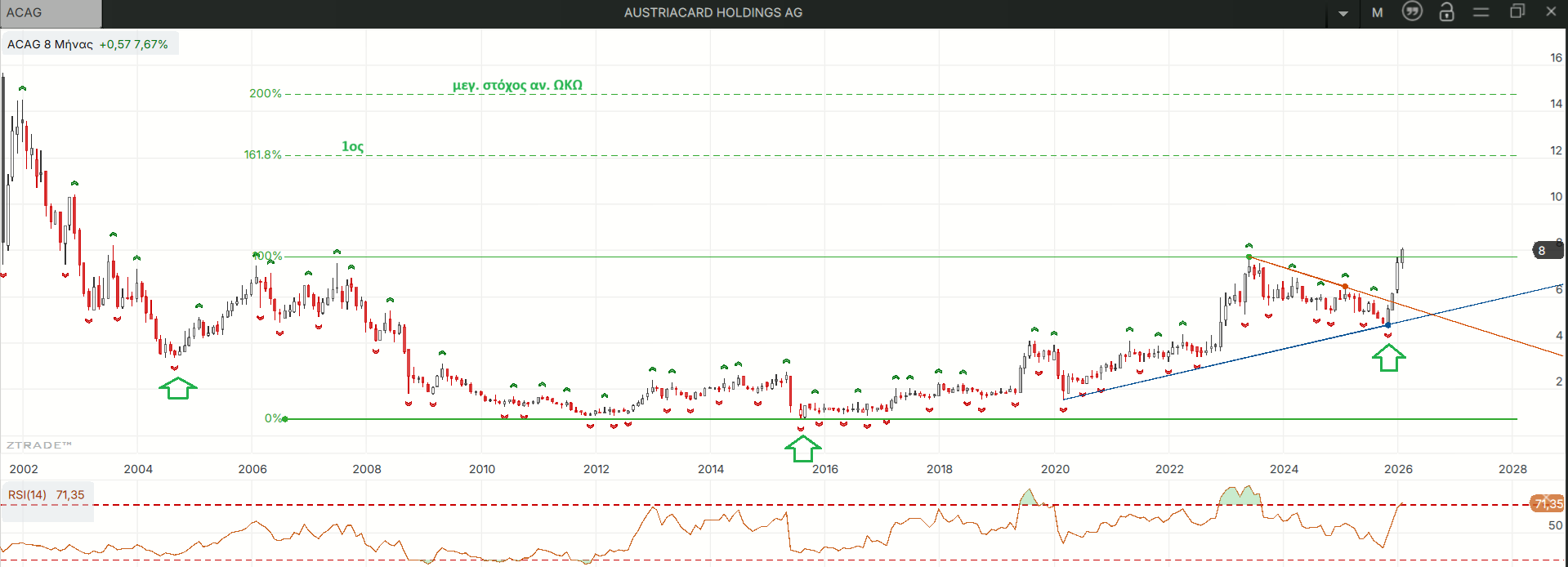
Task: Click the green anchor dot at 2023 peak
Action: tap(1249, 257)
